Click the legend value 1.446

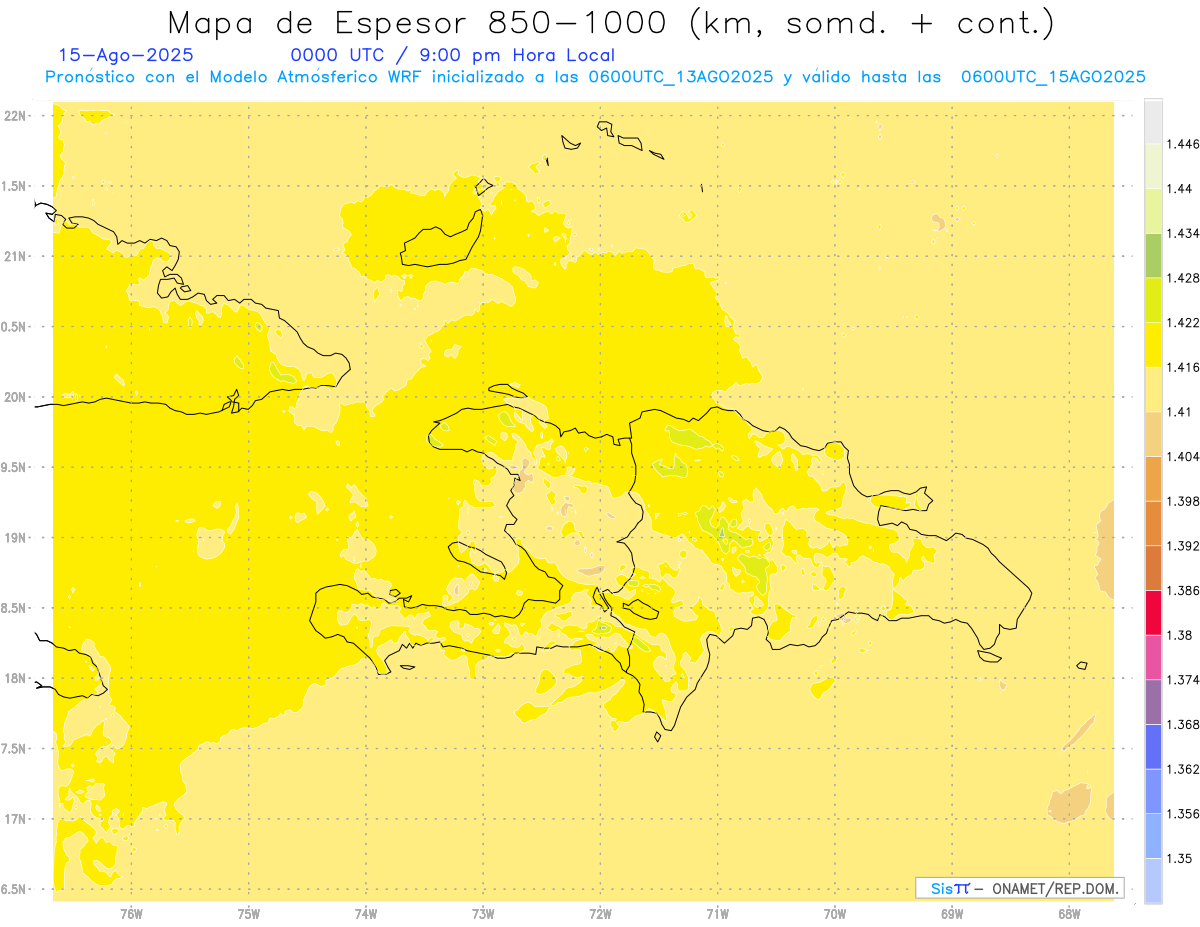(x=1182, y=144)
